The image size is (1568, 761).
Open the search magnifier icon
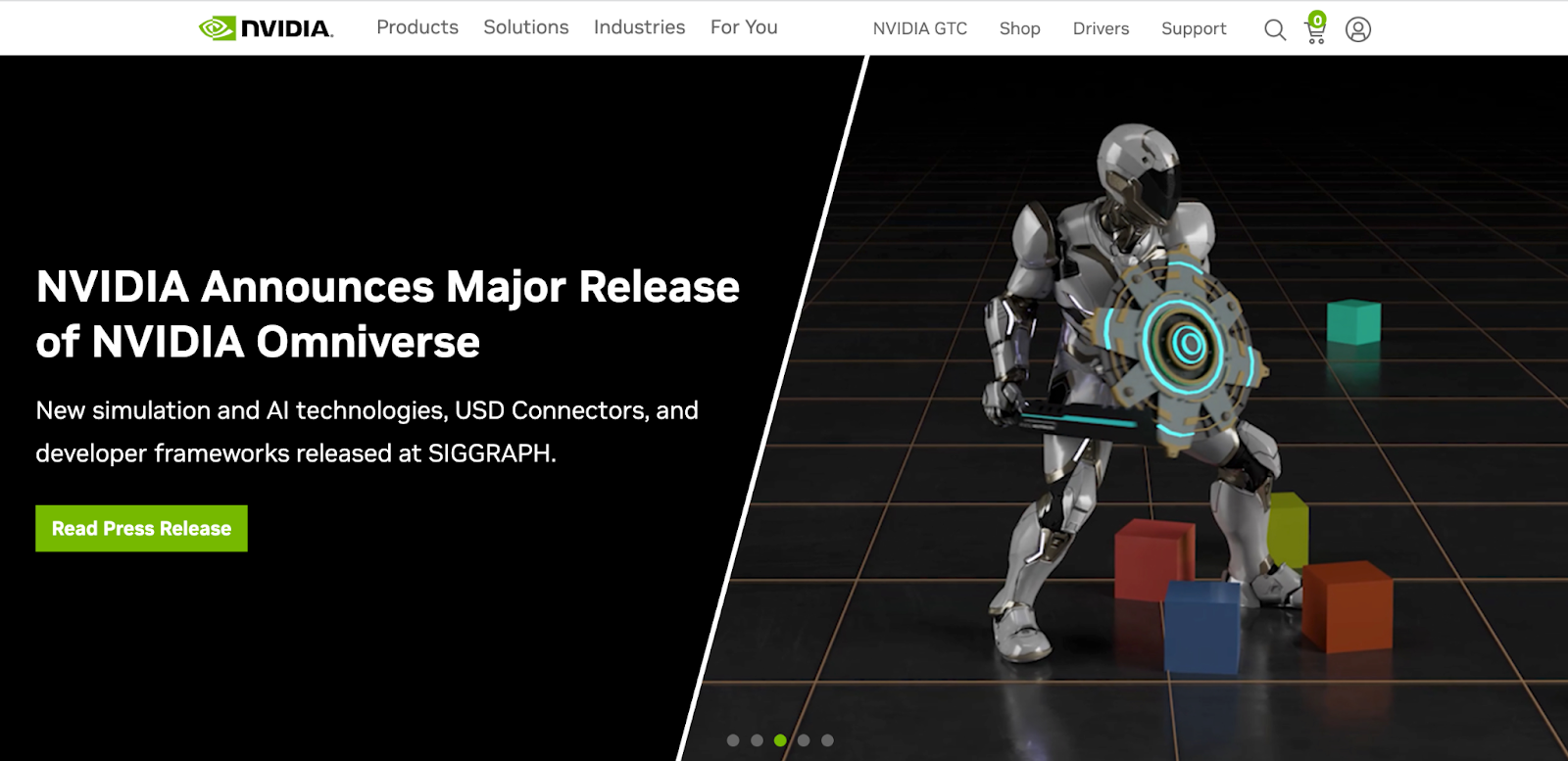coord(1275,29)
